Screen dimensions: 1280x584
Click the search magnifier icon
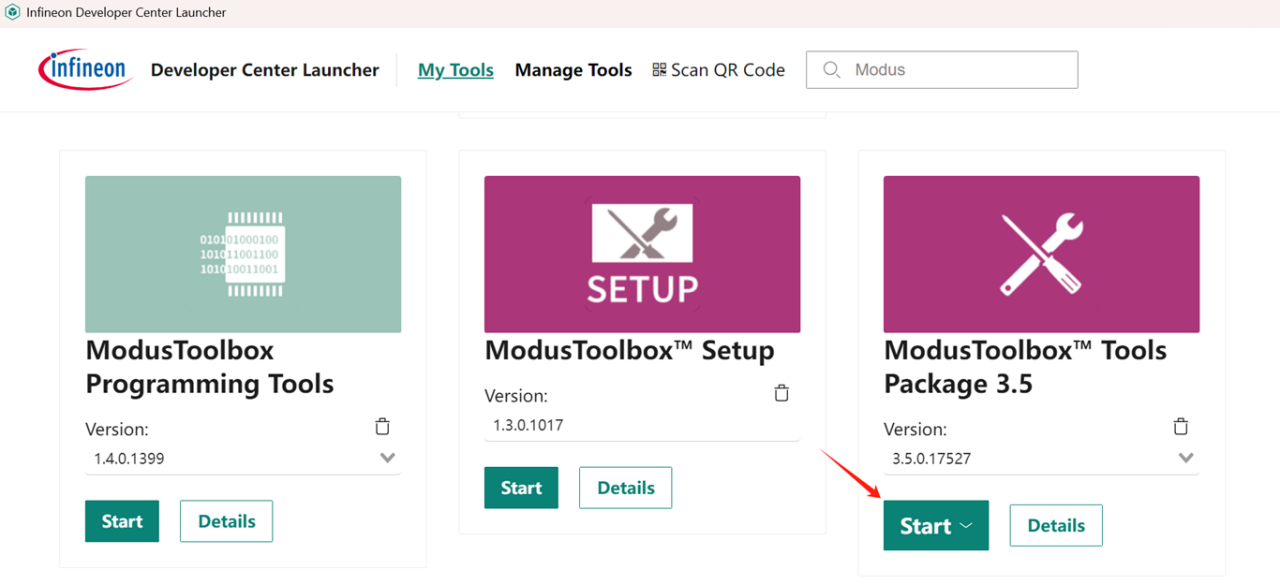click(x=831, y=70)
